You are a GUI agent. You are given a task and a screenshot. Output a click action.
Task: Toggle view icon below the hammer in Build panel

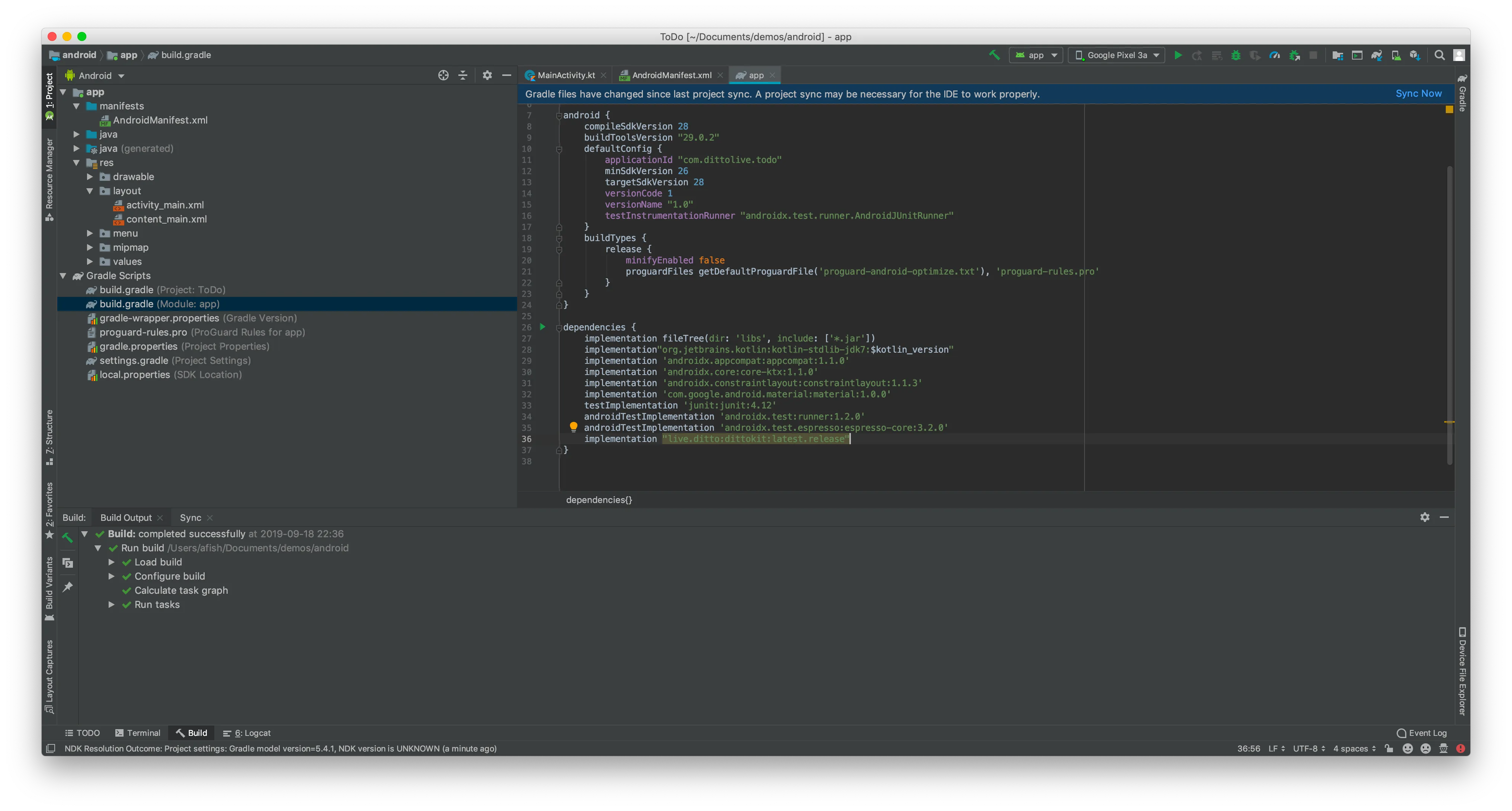pos(67,563)
